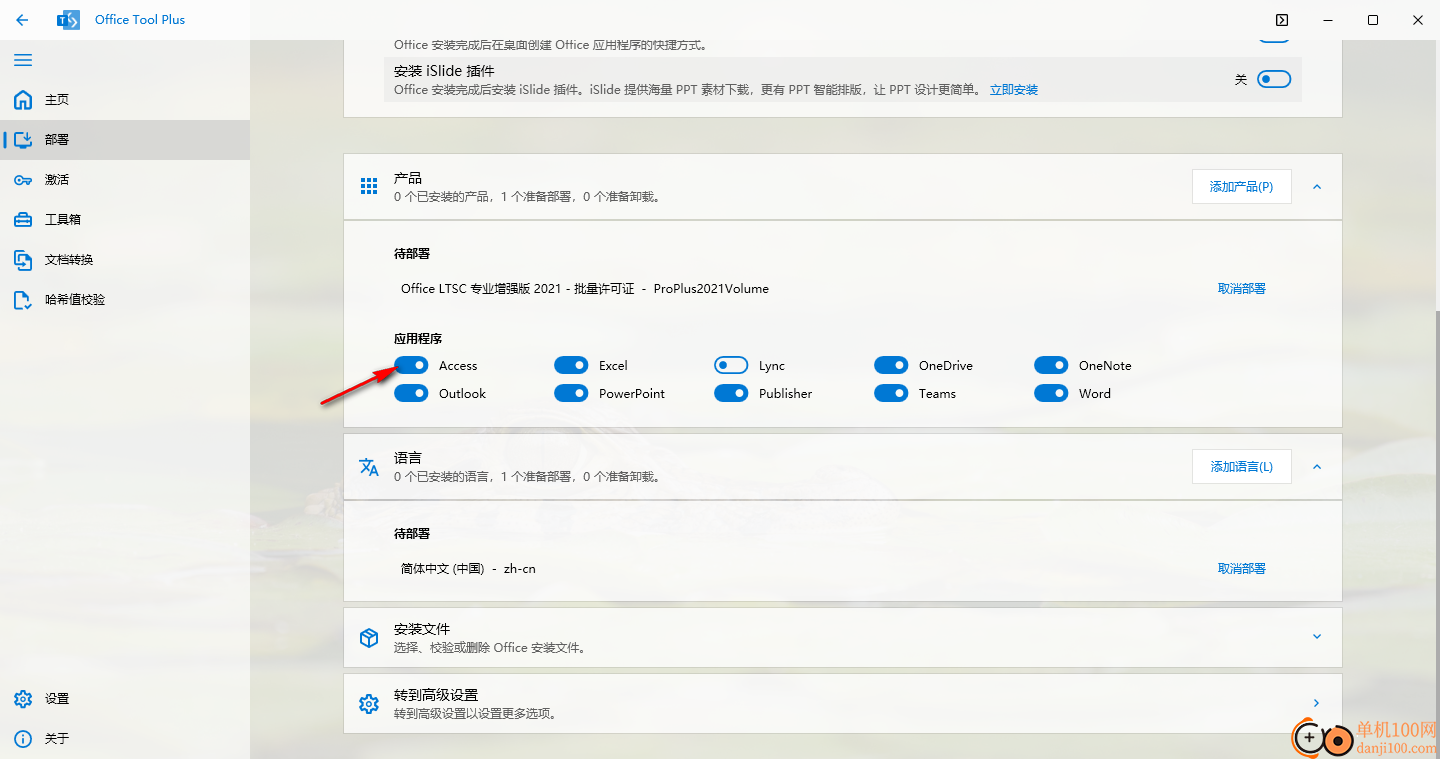The image size is (1440, 759).
Task: Select the 简体中文 (中国) - zh-cn row
Action: (x=842, y=568)
